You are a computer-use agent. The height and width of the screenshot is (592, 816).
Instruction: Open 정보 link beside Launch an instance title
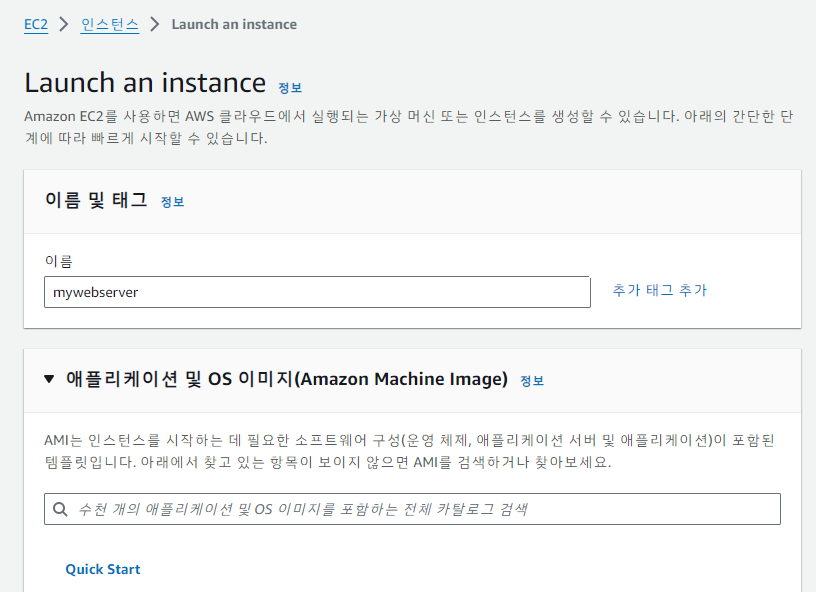290,87
